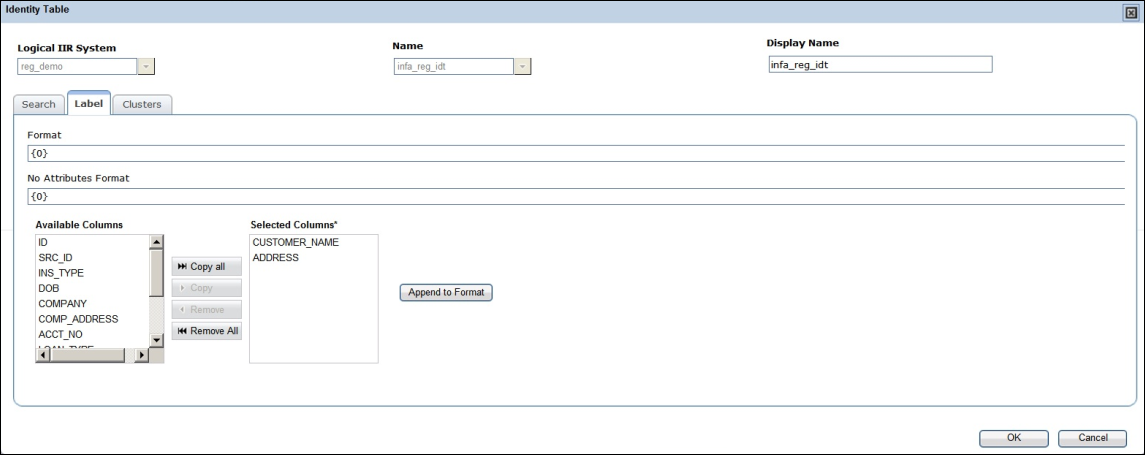Image resolution: width=1145 pixels, height=455 pixels.
Task: Expand the Name dropdown arrow
Action: tap(522, 67)
